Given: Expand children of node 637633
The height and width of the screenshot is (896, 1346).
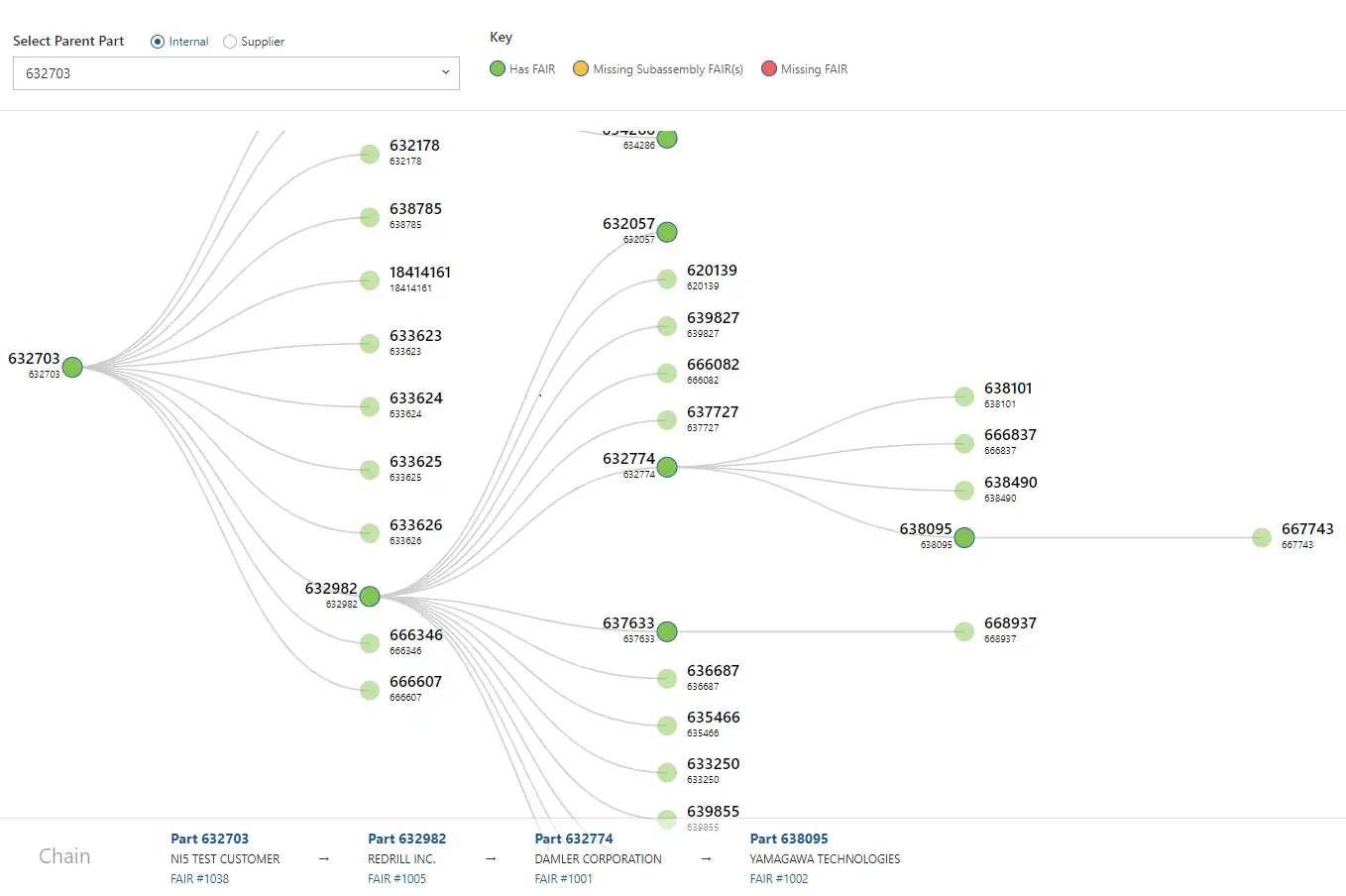Looking at the screenshot, I should [x=666, y=631].
